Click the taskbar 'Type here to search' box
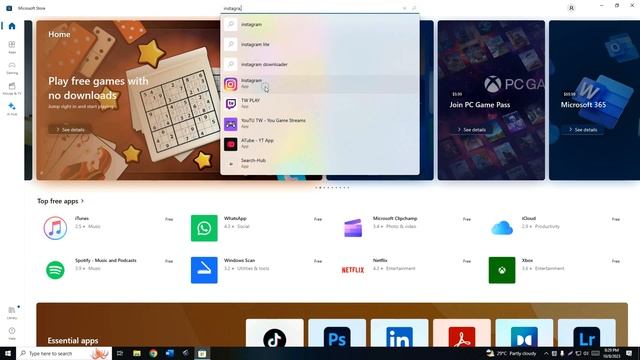The height and width of the screenshot is (360, 640). tap(64, 353)
